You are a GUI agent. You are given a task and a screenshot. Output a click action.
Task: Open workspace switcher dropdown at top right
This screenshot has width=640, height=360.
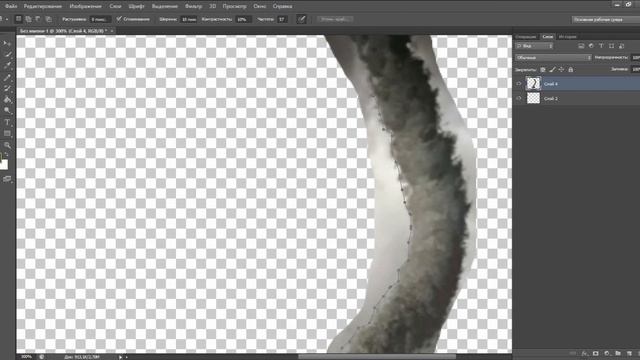pyautogui.click(x=606, y=19)
